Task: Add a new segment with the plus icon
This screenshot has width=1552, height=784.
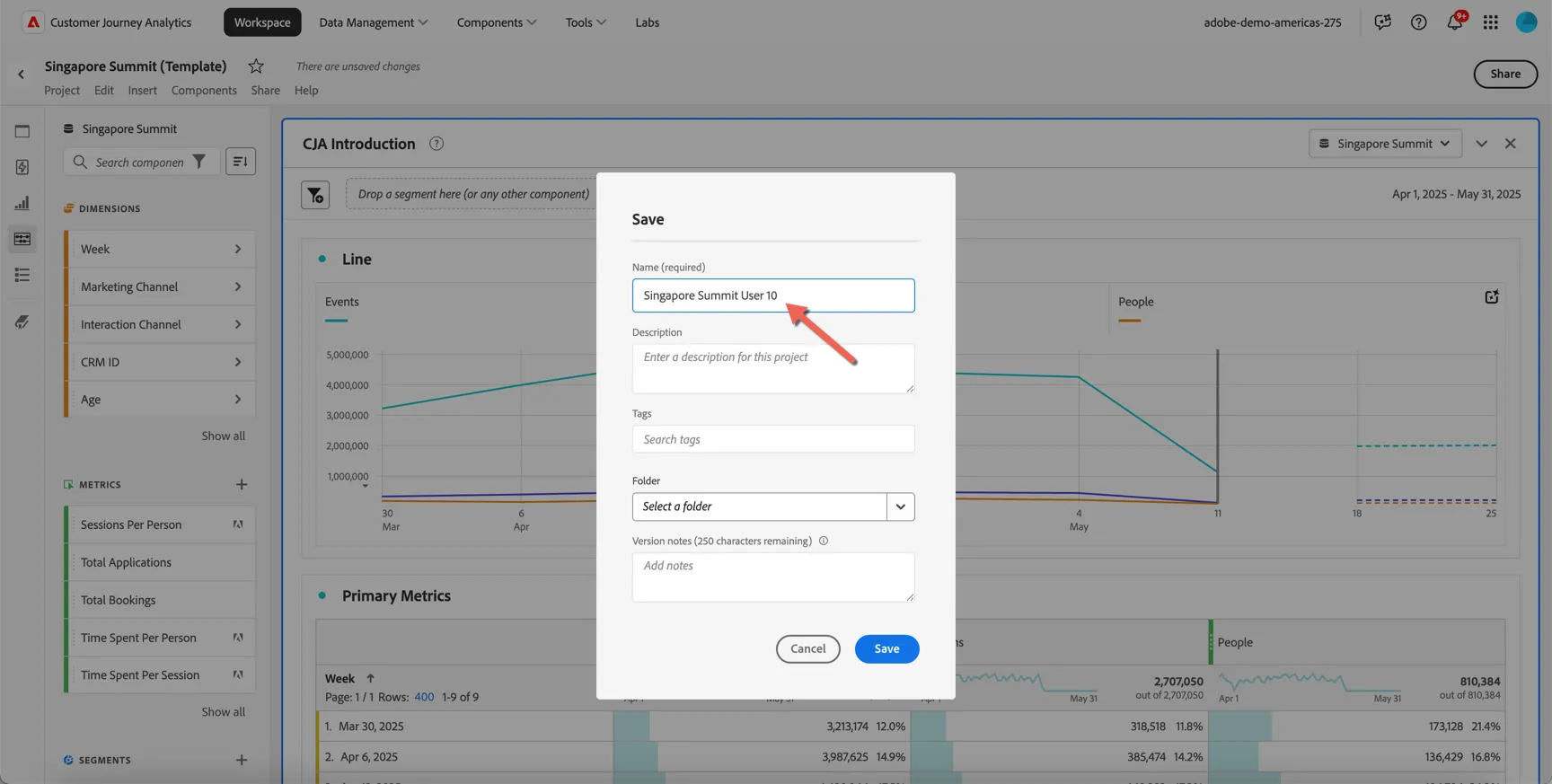Action: click(x=242, y=760)
